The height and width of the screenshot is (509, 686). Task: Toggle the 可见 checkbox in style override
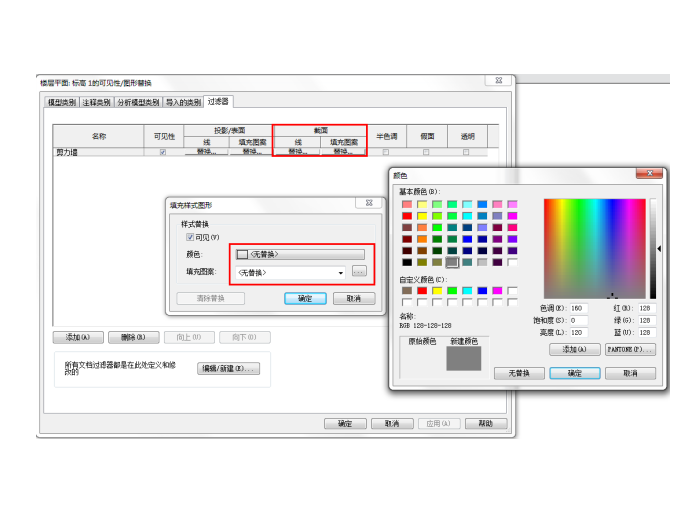(x=190, y=238)
